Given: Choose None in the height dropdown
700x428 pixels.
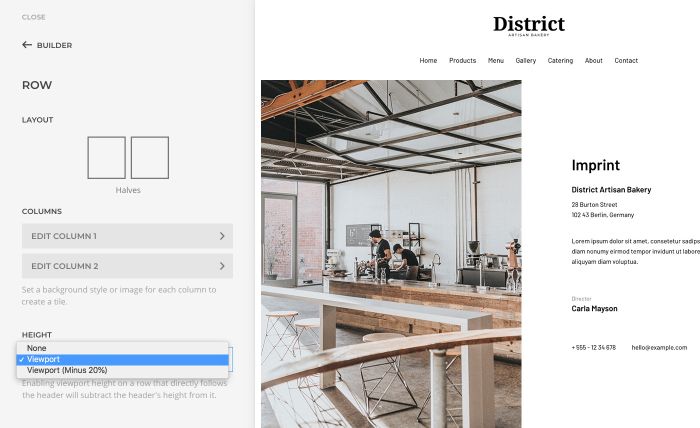Looking at the screenshot, I should [x=37, y=348].
